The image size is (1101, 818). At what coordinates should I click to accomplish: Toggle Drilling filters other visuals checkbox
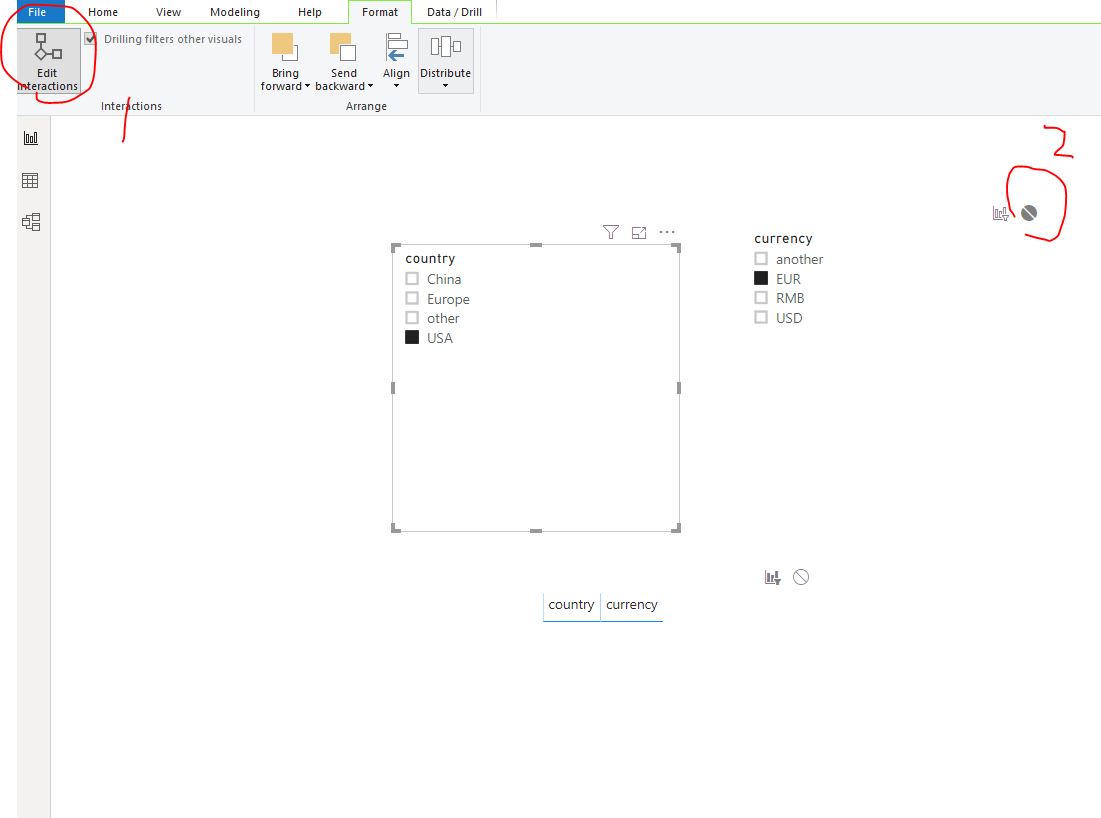(91, 39)
